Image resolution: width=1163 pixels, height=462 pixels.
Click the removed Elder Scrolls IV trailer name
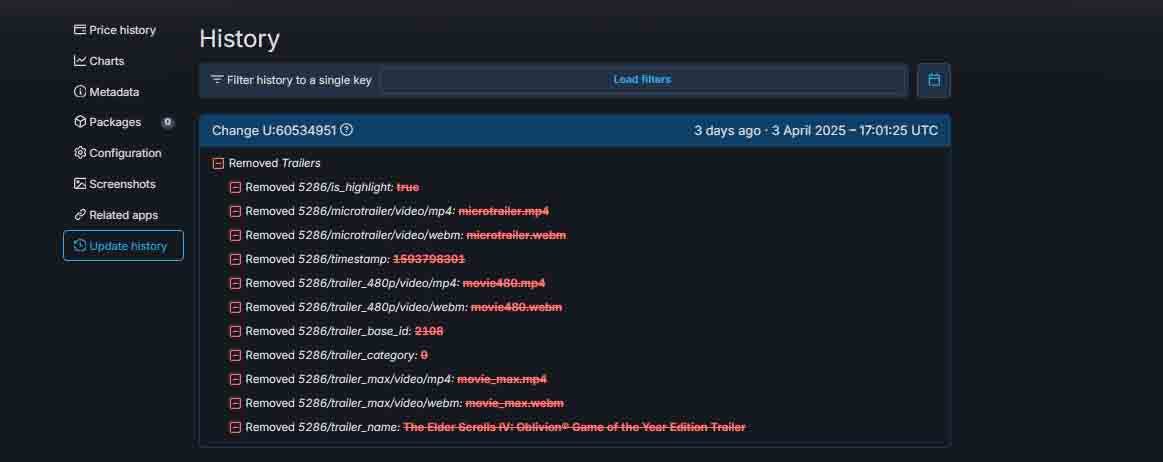[574, 427]
